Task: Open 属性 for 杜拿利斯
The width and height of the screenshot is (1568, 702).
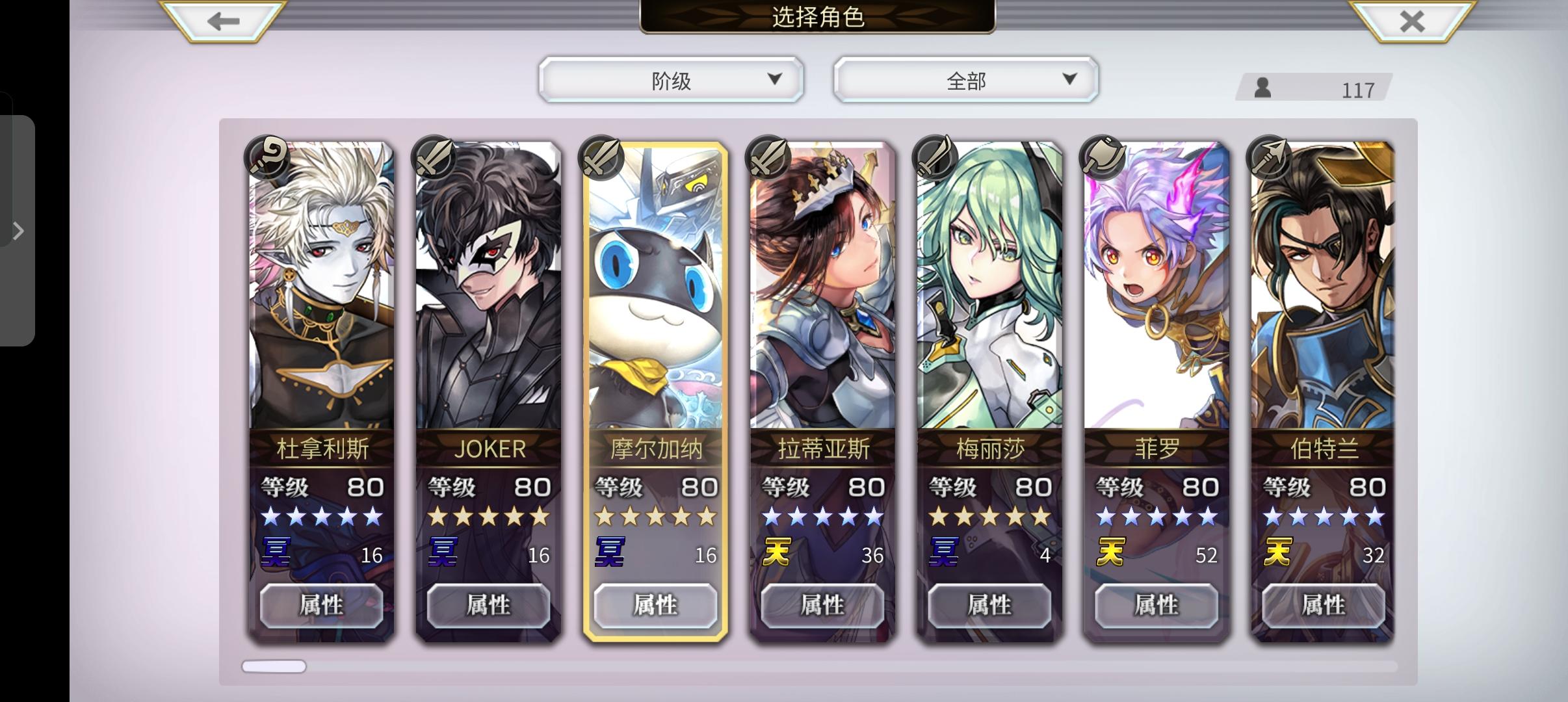Action: tap(321, 605)
